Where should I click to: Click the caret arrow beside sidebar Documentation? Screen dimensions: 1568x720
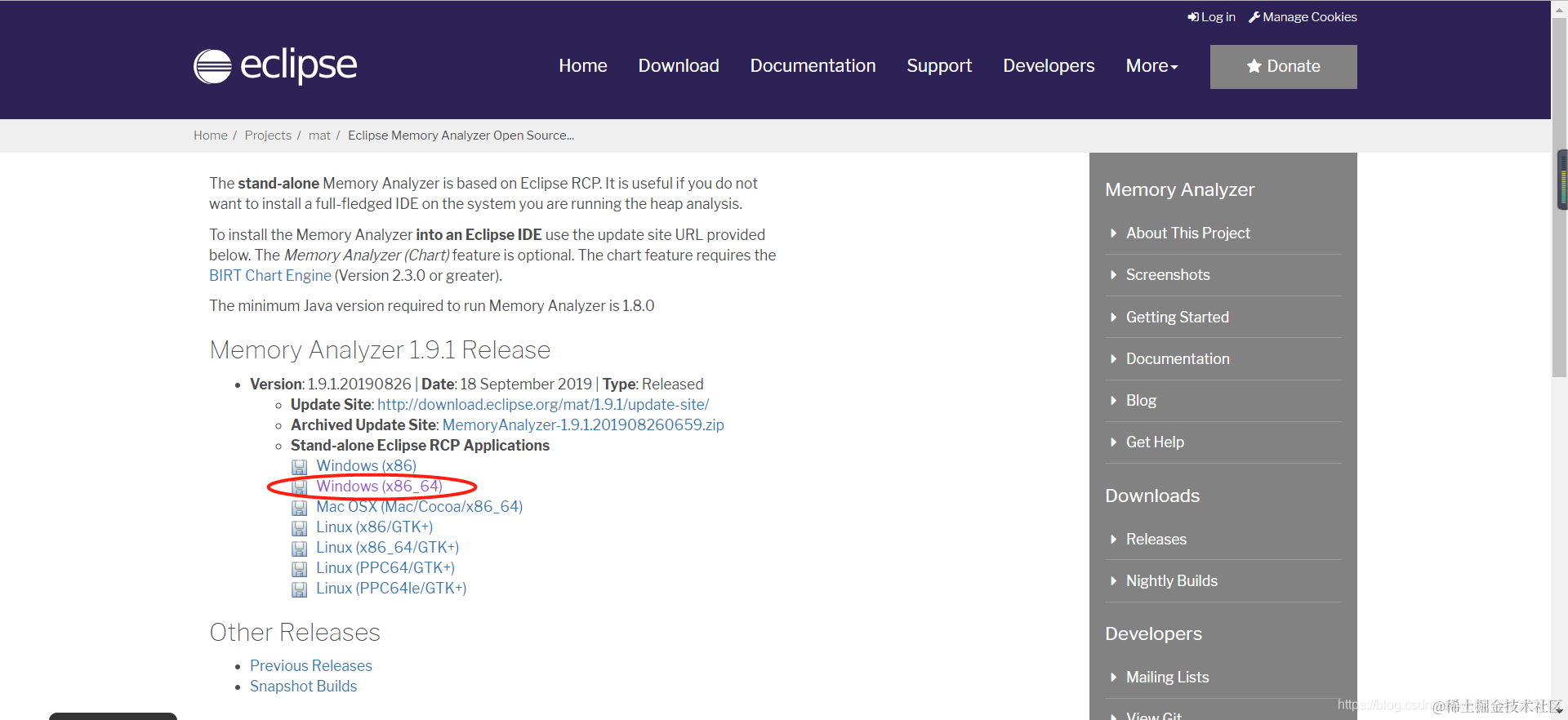click(x=1113, y=359)
